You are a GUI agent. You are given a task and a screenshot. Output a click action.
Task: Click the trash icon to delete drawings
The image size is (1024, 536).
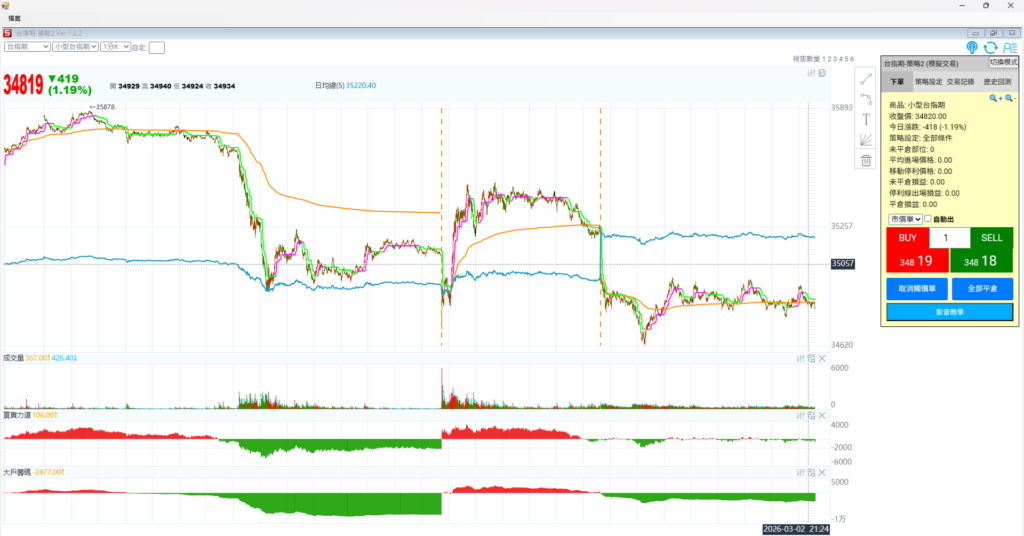pos(866,160)
